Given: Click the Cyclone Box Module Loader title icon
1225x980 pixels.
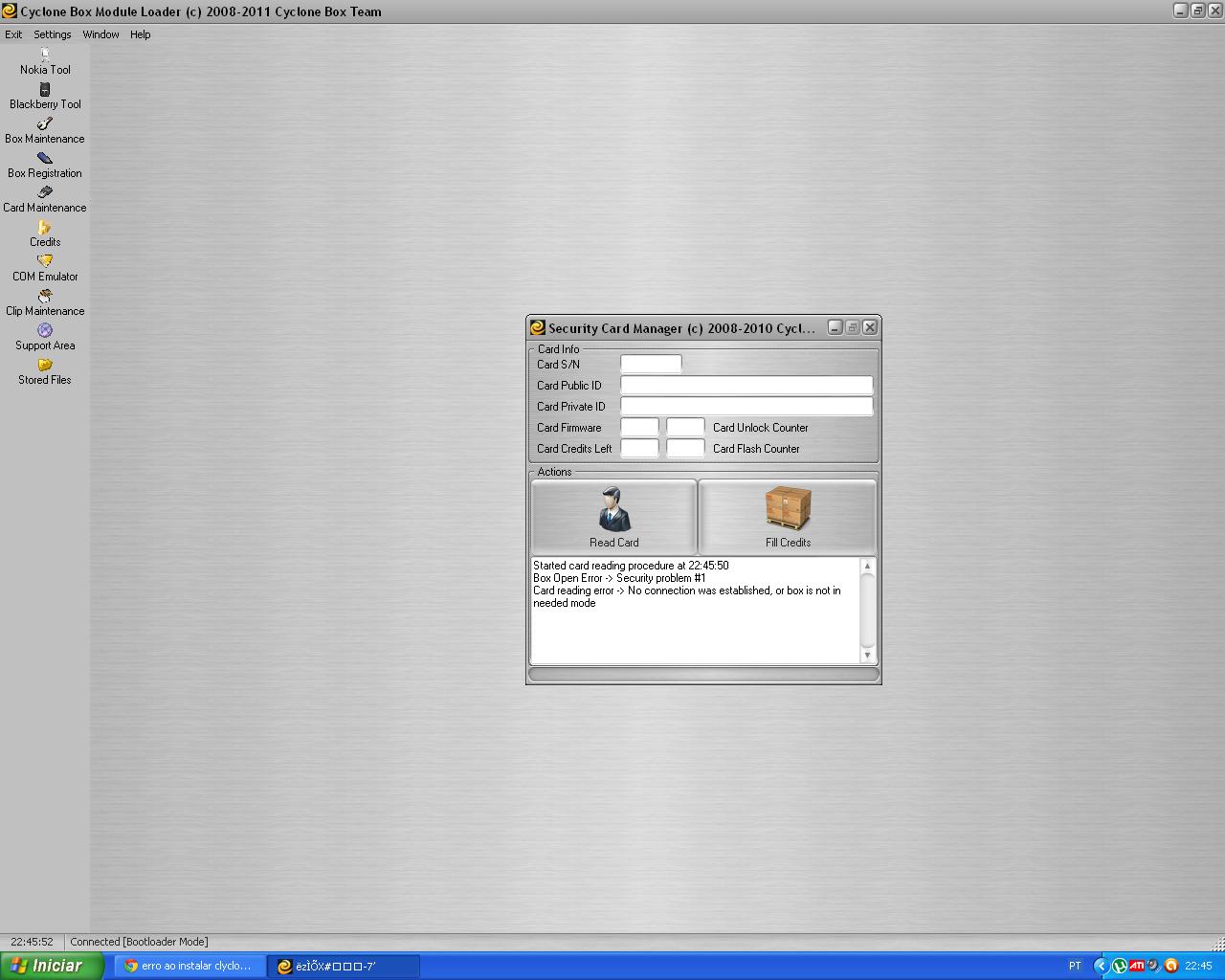Looking at the screenshot, I should point(10,11).
